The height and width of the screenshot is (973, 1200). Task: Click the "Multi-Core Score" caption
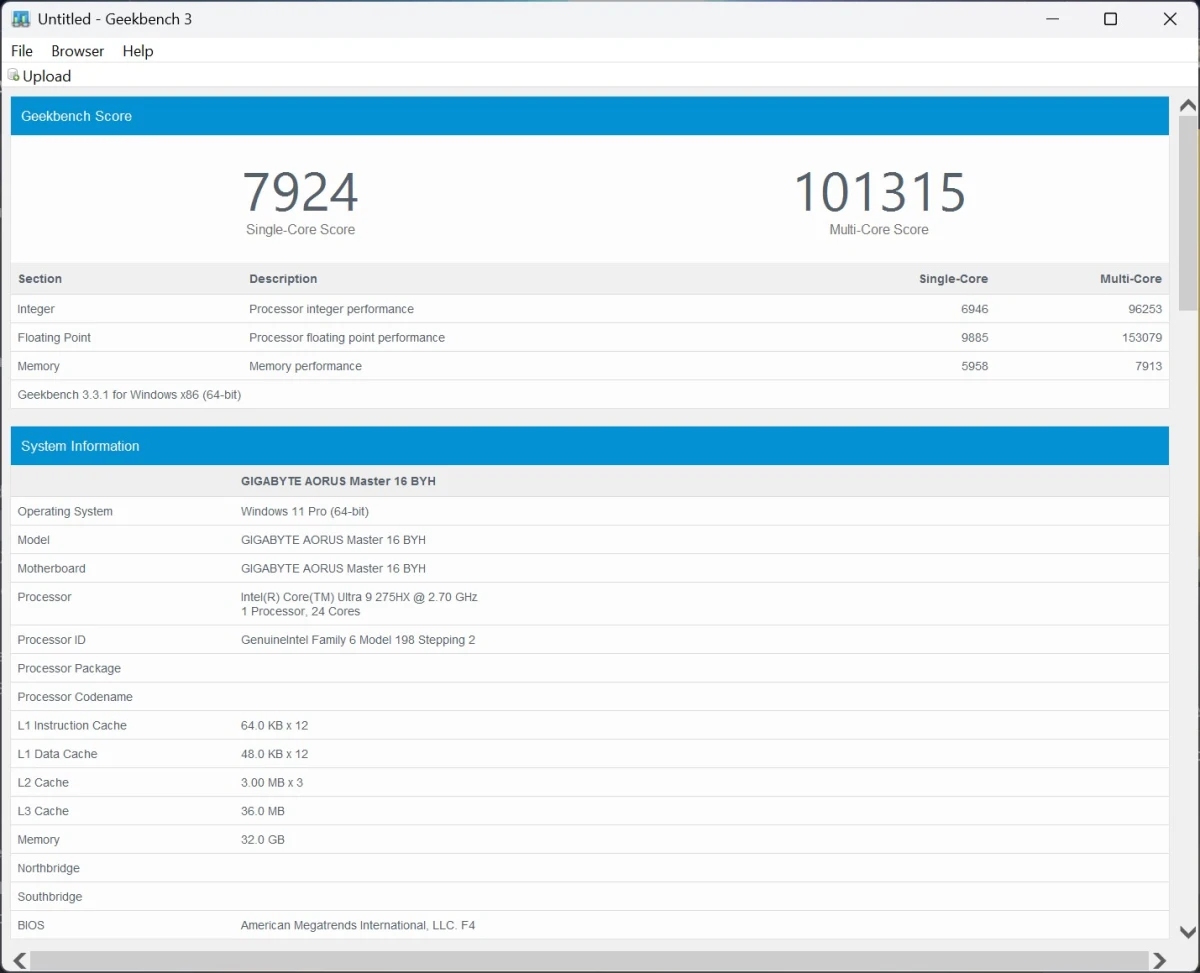click(879, 230)
